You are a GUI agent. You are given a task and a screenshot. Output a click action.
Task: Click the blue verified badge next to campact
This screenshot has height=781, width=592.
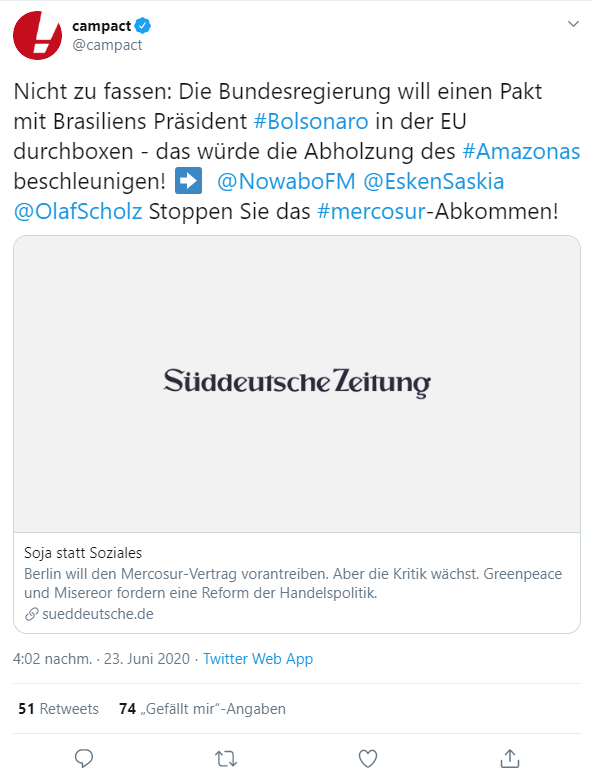tap(143, 25)
